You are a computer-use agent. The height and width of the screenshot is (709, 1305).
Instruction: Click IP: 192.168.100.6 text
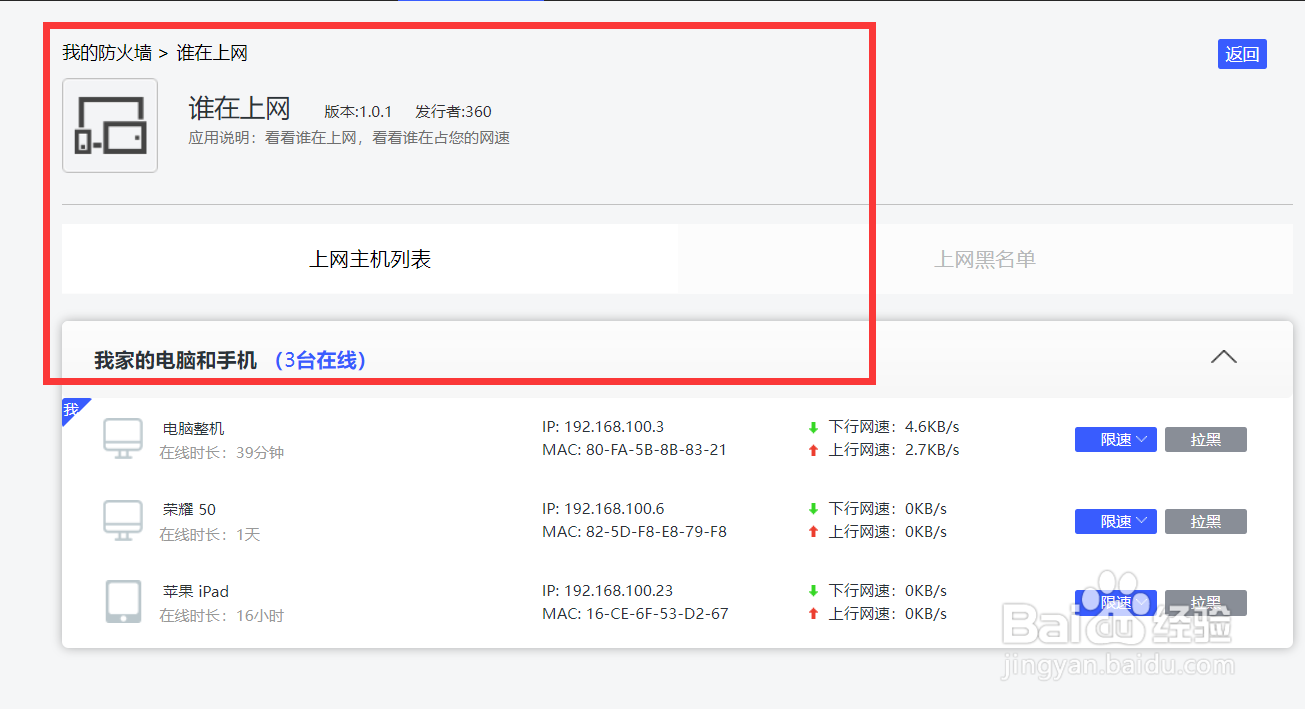[603, 509]
